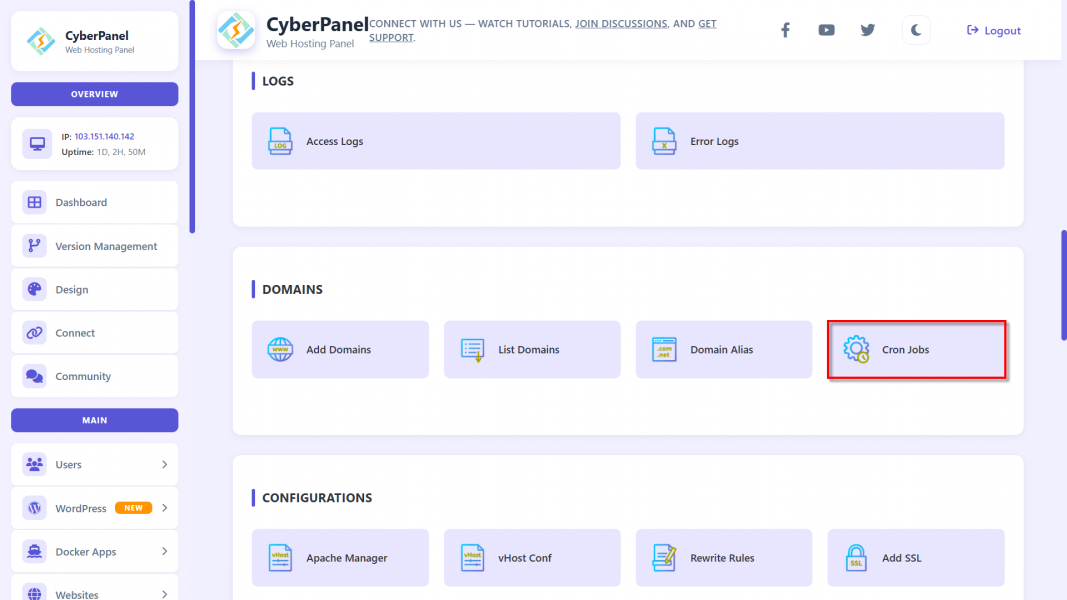Image resolution: width=1067 pixels, height=600 pixels.
Task: Click the Community chat bubbles icon
Action: pyautogui.click(x=34, y=376)
